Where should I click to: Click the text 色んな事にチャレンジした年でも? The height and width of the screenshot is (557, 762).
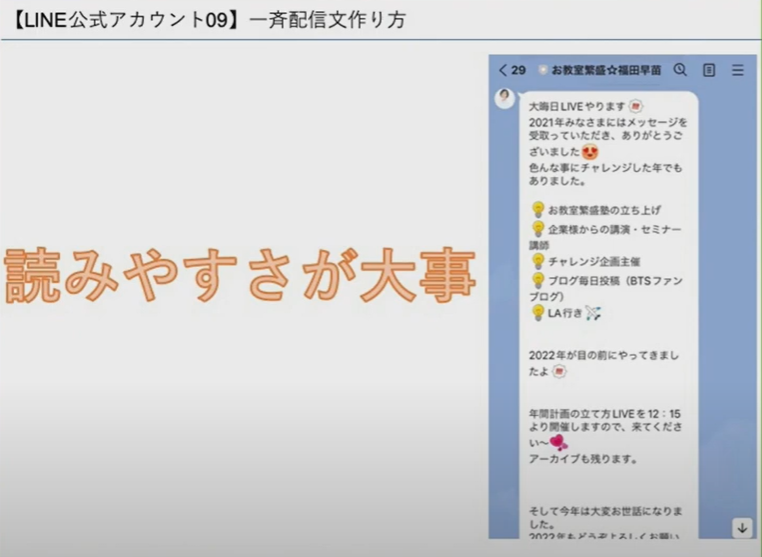point(606,168)
